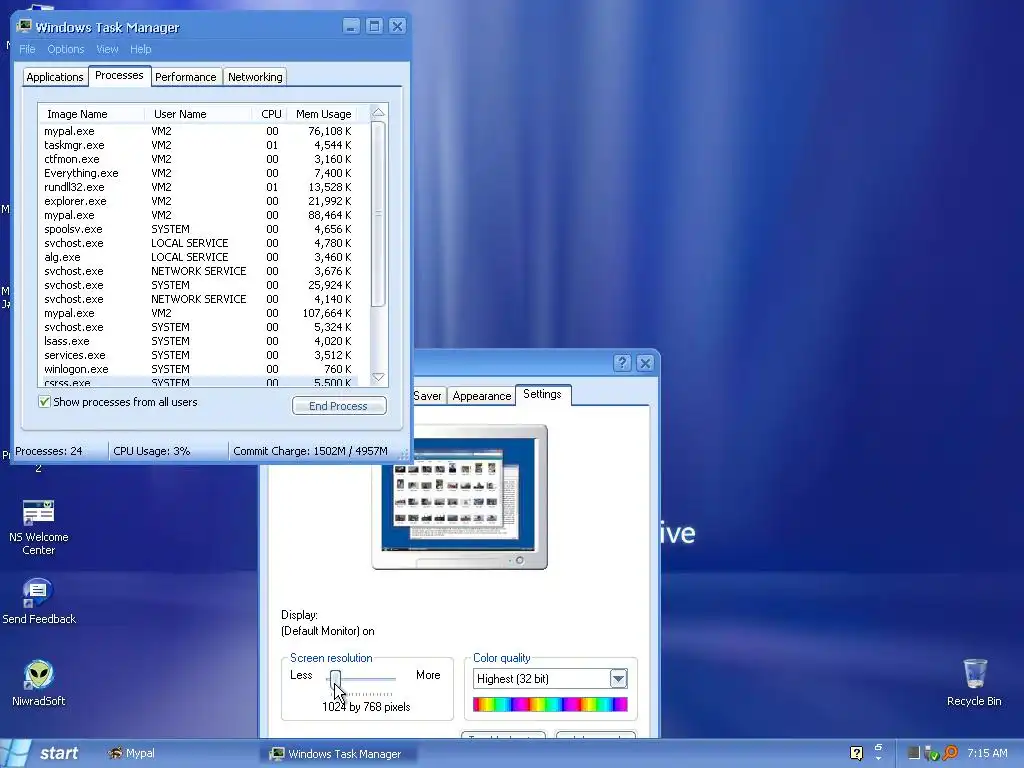The image size is (1024, 768).
Task: Select svchost.exe using 25,924 K memory
Action: point(199,285)
